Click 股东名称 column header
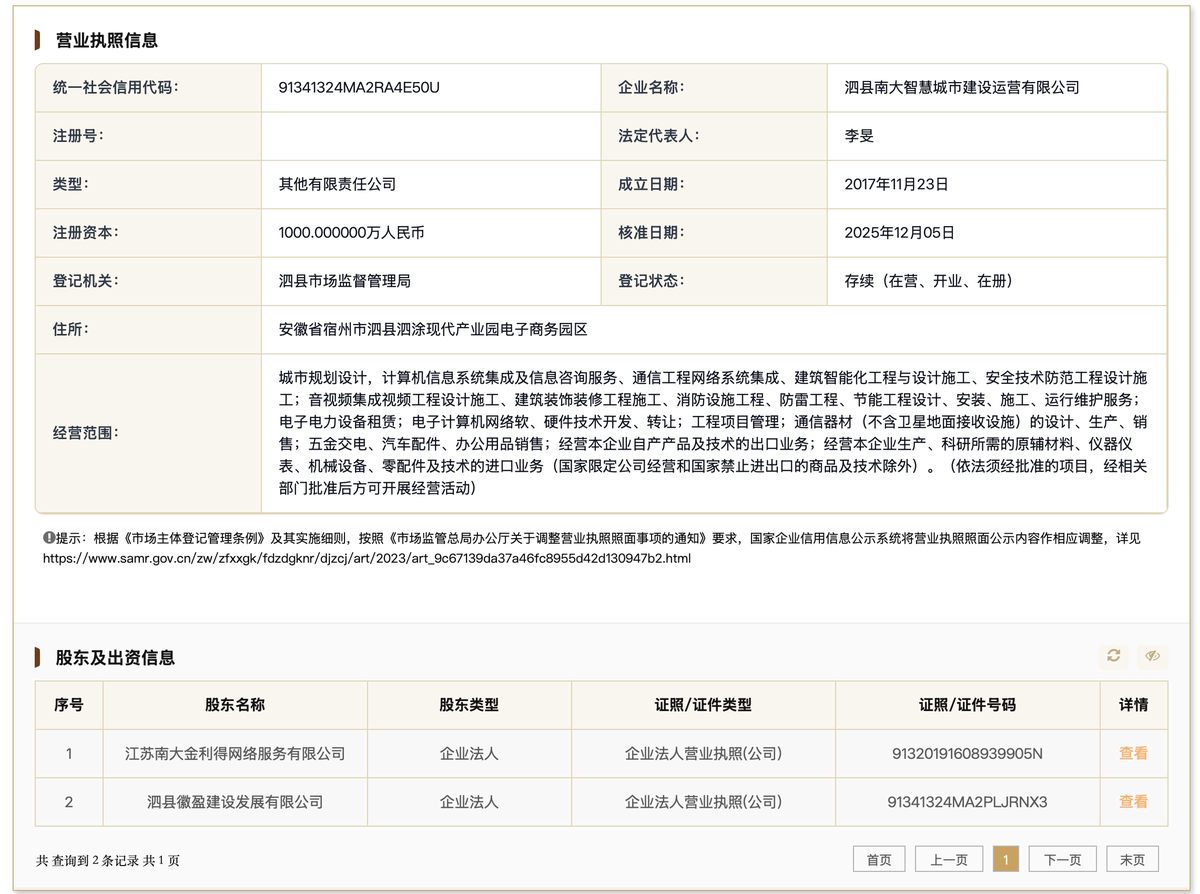The width and height of the screenshot is (1200, 894). coord(235,705)
